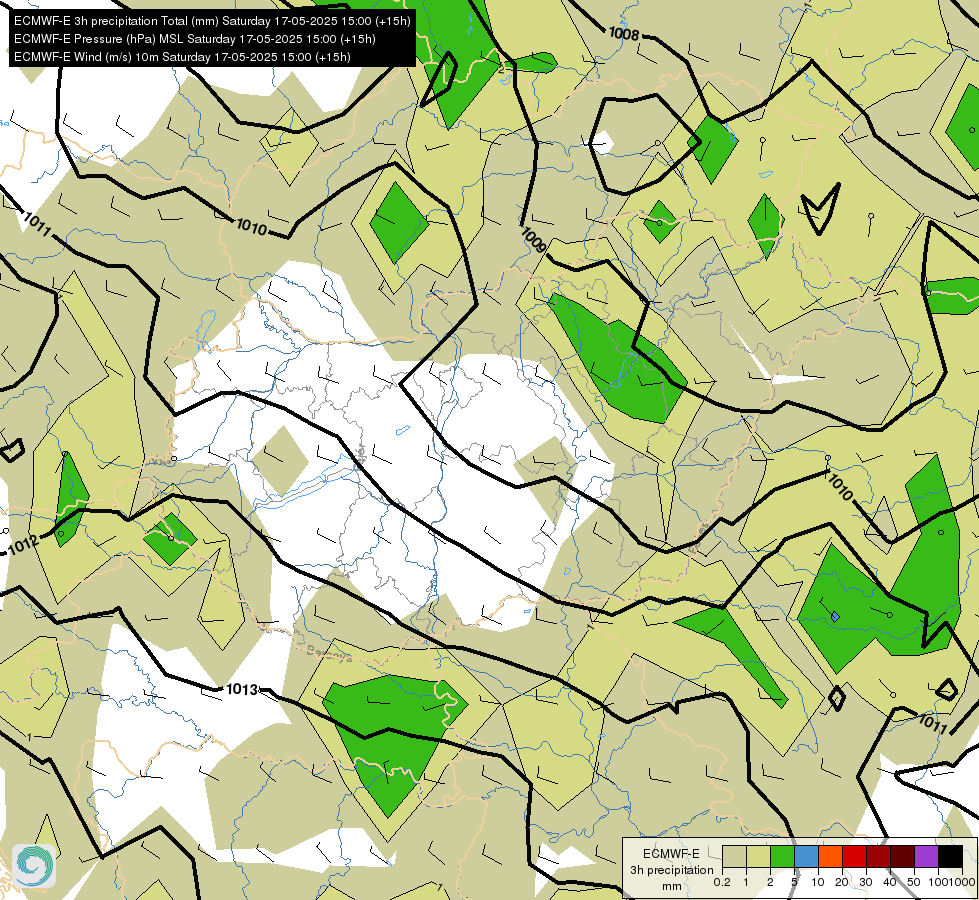The width and height of the screenshot is (979, 900).
Task: Select the ECMWF-E 3h precipitation Total header line
Action: tap(212, 21)
